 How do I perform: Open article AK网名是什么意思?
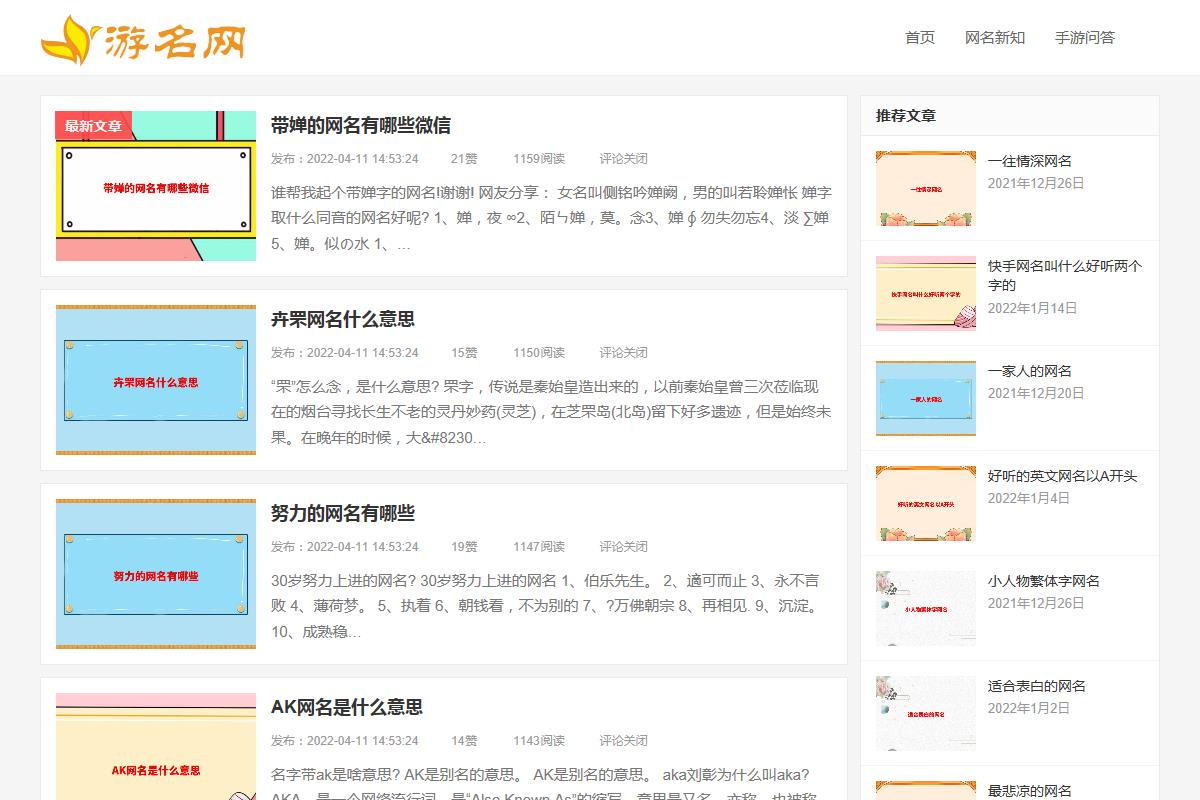pos(347,707)
